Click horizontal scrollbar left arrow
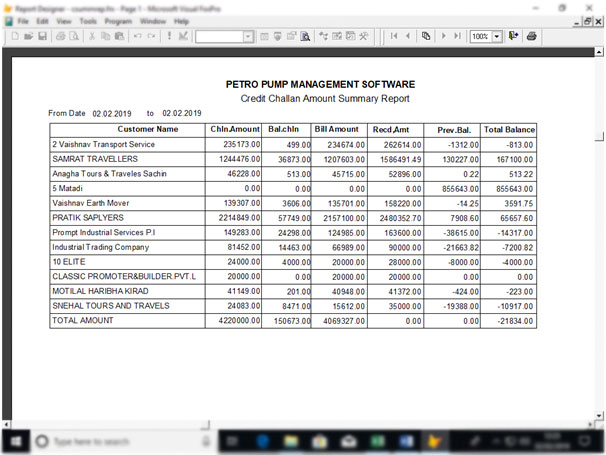The height and width of the screenshot is (455, 606). [6, 424]
